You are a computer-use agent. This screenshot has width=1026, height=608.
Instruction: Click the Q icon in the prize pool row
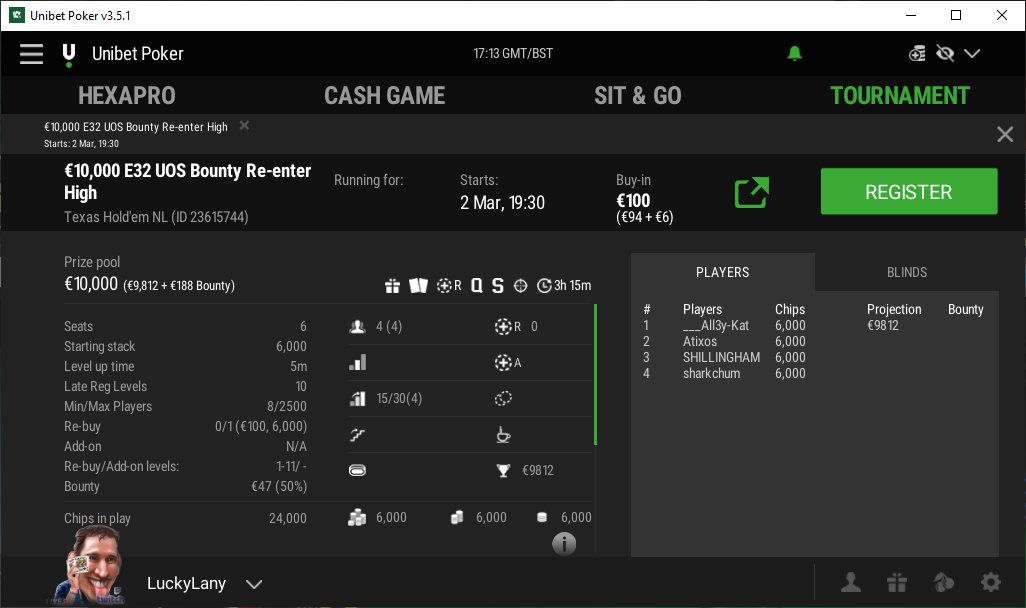click(477, 285)
